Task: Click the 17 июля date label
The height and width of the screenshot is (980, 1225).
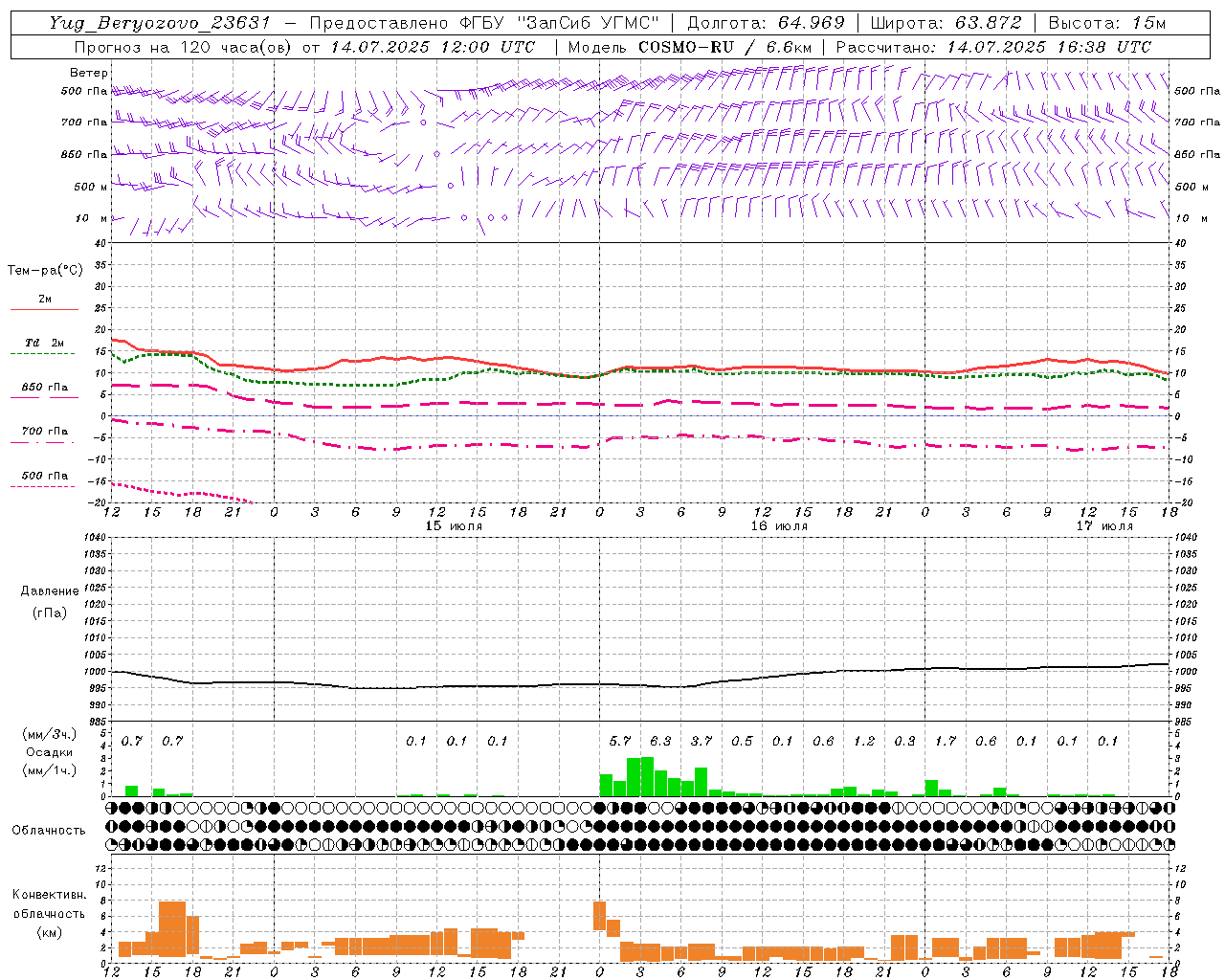Action: 1104,526
